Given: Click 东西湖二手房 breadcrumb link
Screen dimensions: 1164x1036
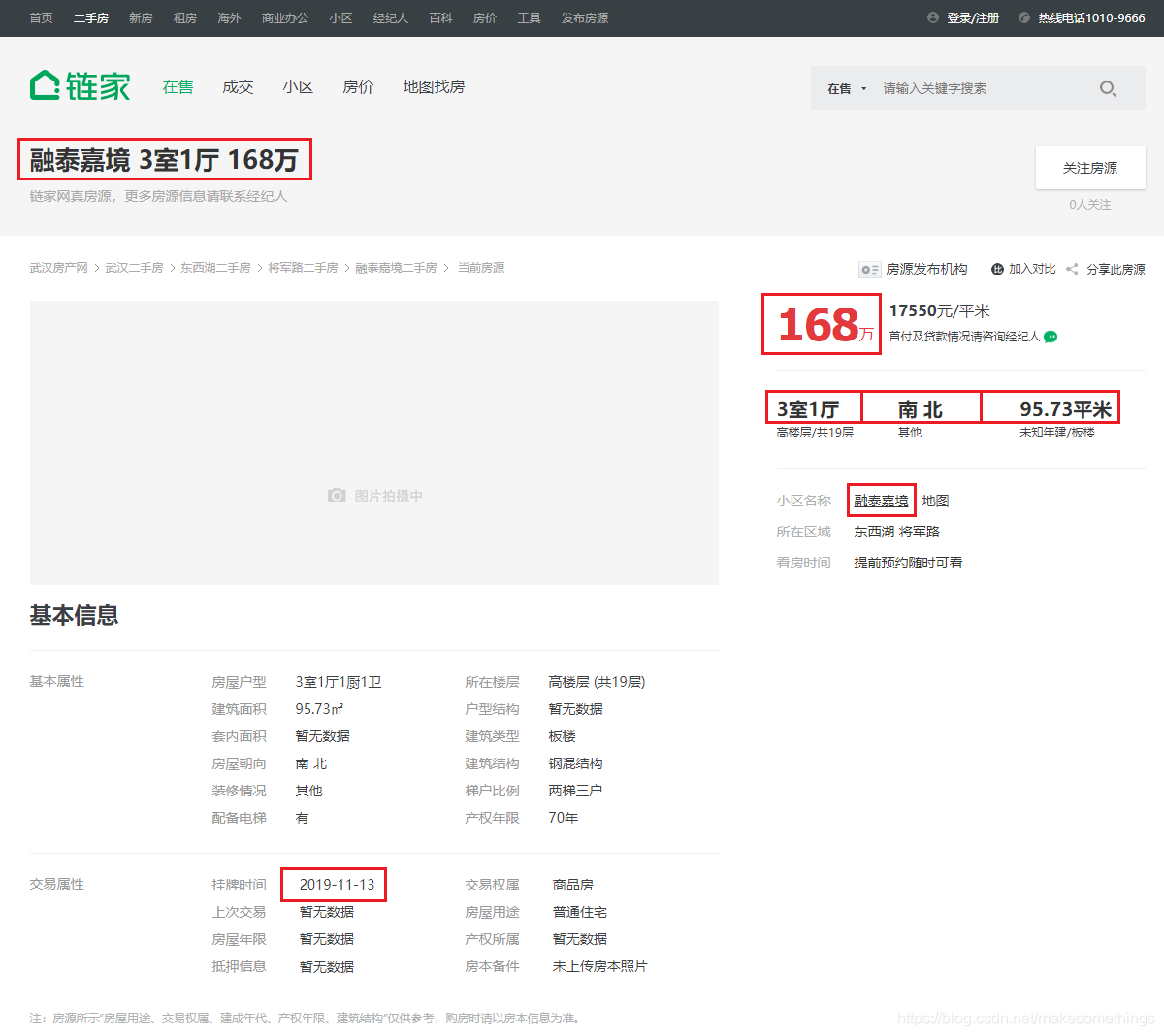Looking at the screenshot, I should tap(215, 268).
